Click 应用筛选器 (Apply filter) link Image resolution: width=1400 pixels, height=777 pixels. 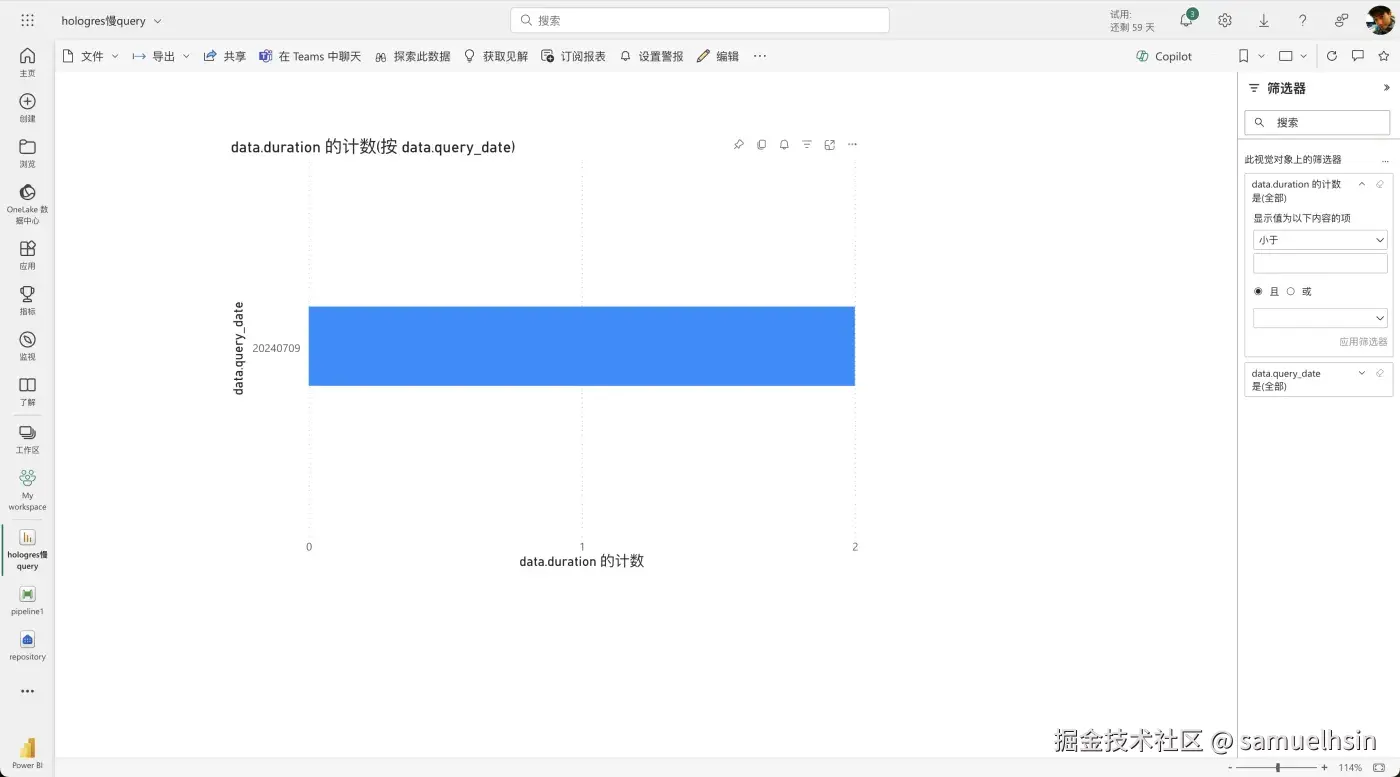[1363, 342]
